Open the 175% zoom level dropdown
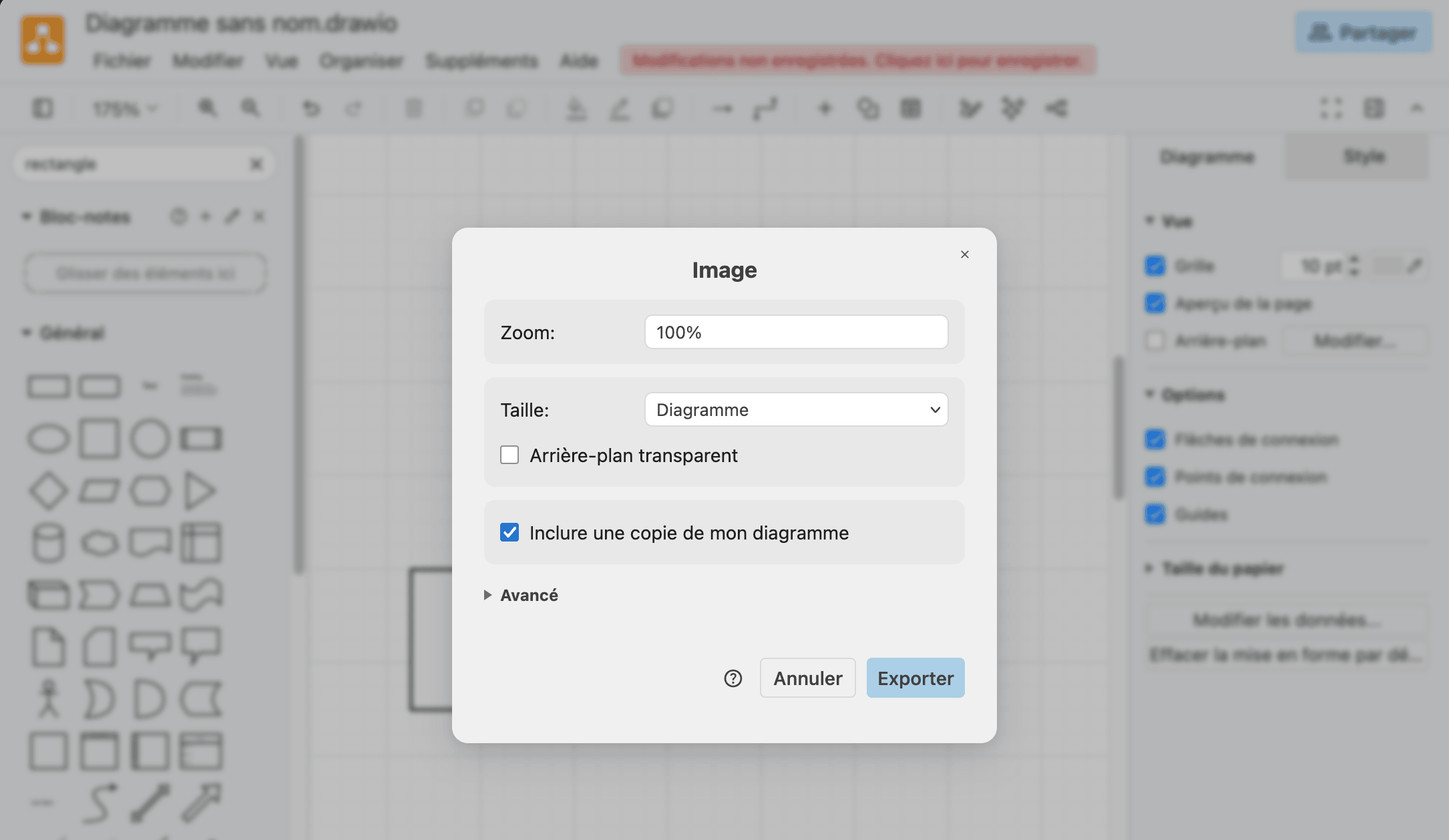The width and height of the screenshot is (1449, 840). (x=124, y=108)
